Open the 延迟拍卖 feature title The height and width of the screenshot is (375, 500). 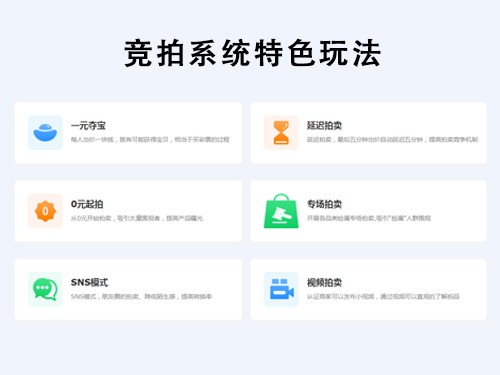click(324, 126)
